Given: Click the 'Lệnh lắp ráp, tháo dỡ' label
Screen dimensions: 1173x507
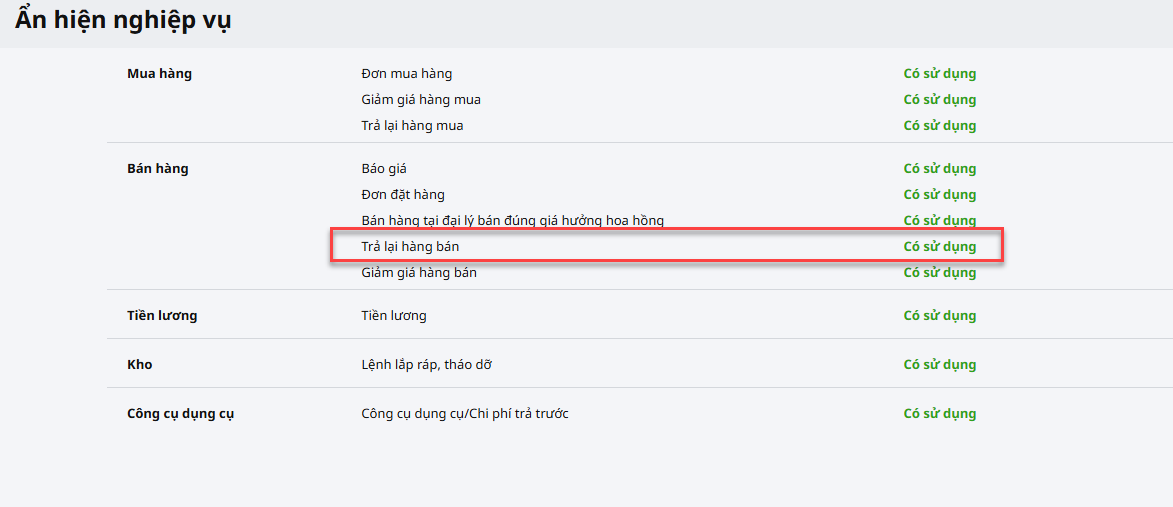Looking at the screenshot, I should (426, 365).
